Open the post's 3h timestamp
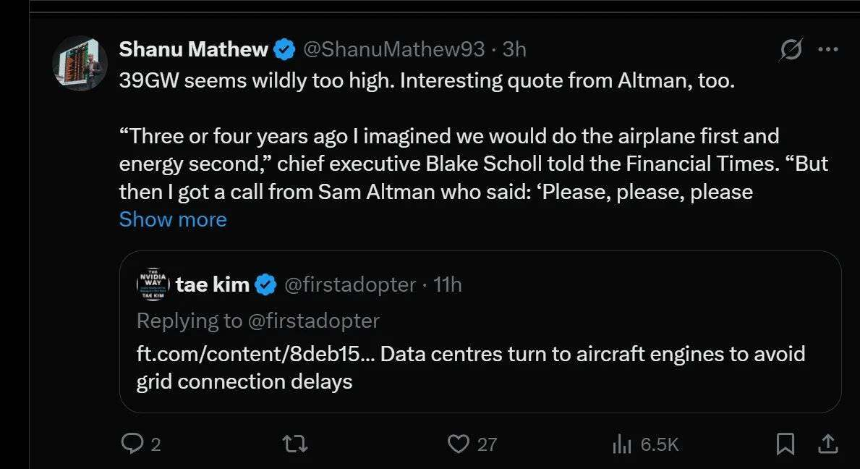 (x=514, y=49)
